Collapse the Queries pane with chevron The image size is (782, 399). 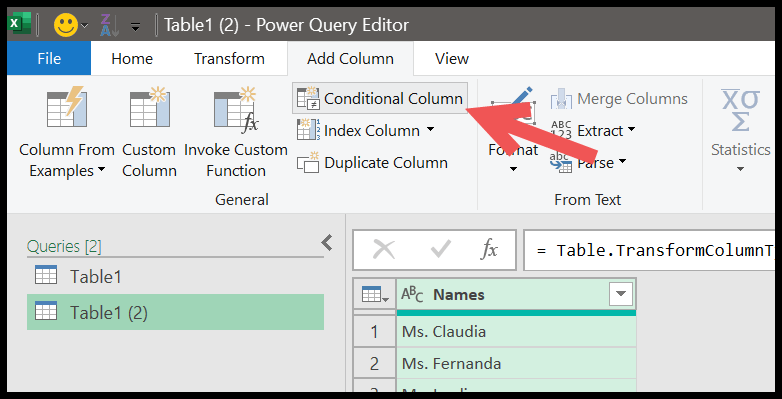click(x=327, y=243)
